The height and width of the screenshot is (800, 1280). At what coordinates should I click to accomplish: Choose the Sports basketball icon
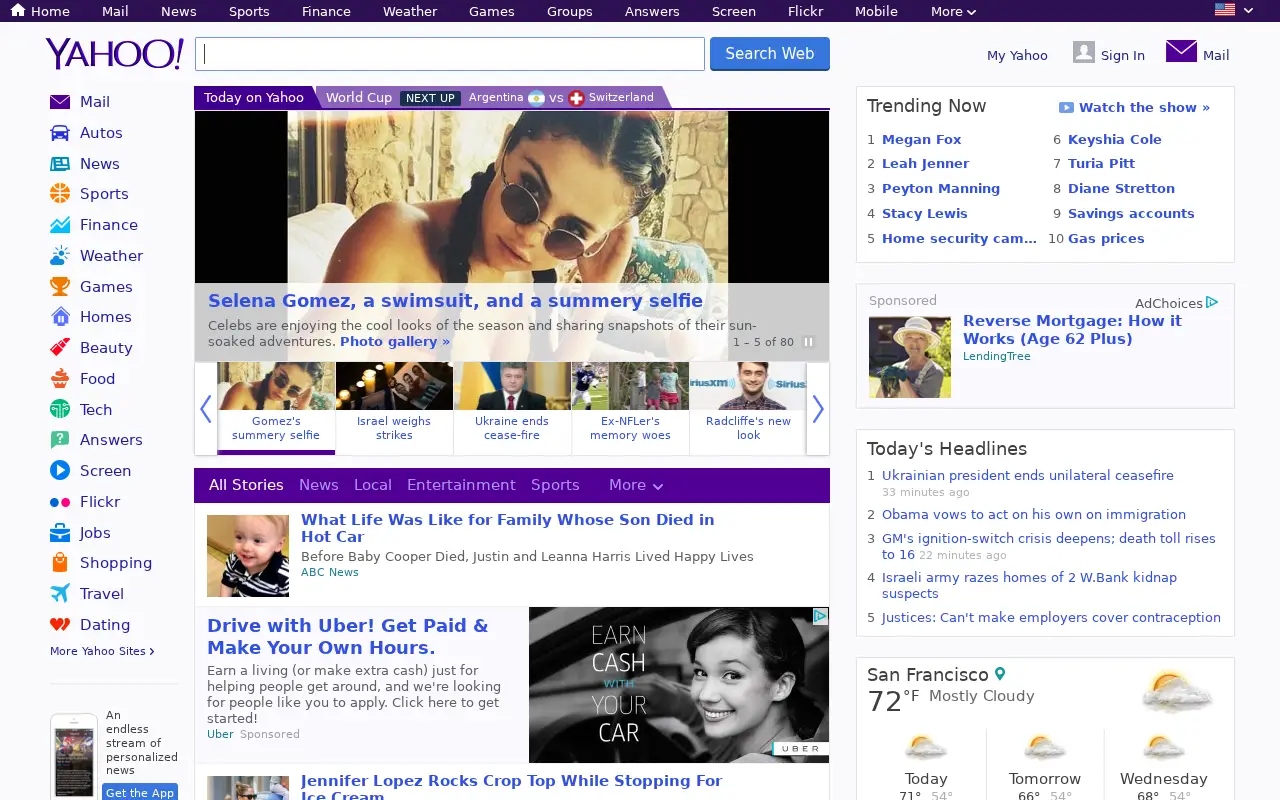pos(60,194)
